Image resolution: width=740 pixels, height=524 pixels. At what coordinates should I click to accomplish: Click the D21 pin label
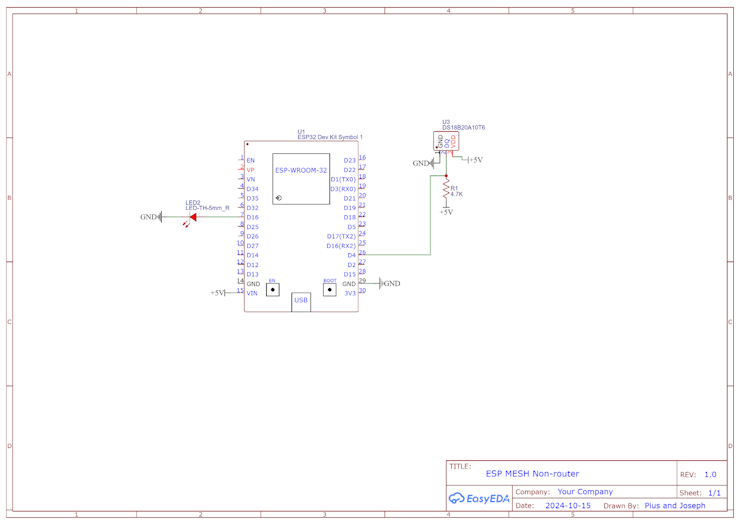pos(350,198)
